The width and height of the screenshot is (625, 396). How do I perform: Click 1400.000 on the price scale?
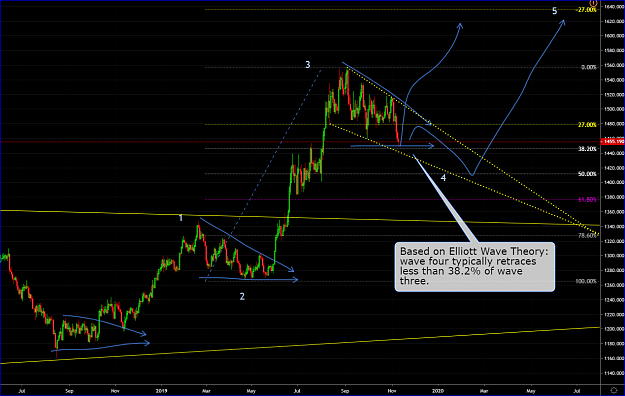[614, 183]
